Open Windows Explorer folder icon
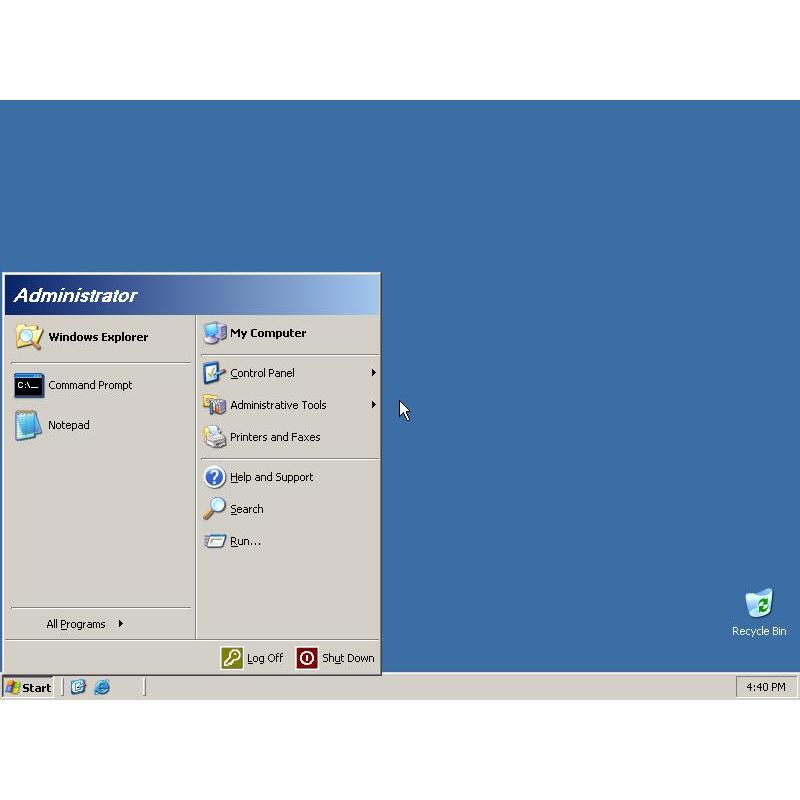Screen dimensions: 800x800 [29, 337]
